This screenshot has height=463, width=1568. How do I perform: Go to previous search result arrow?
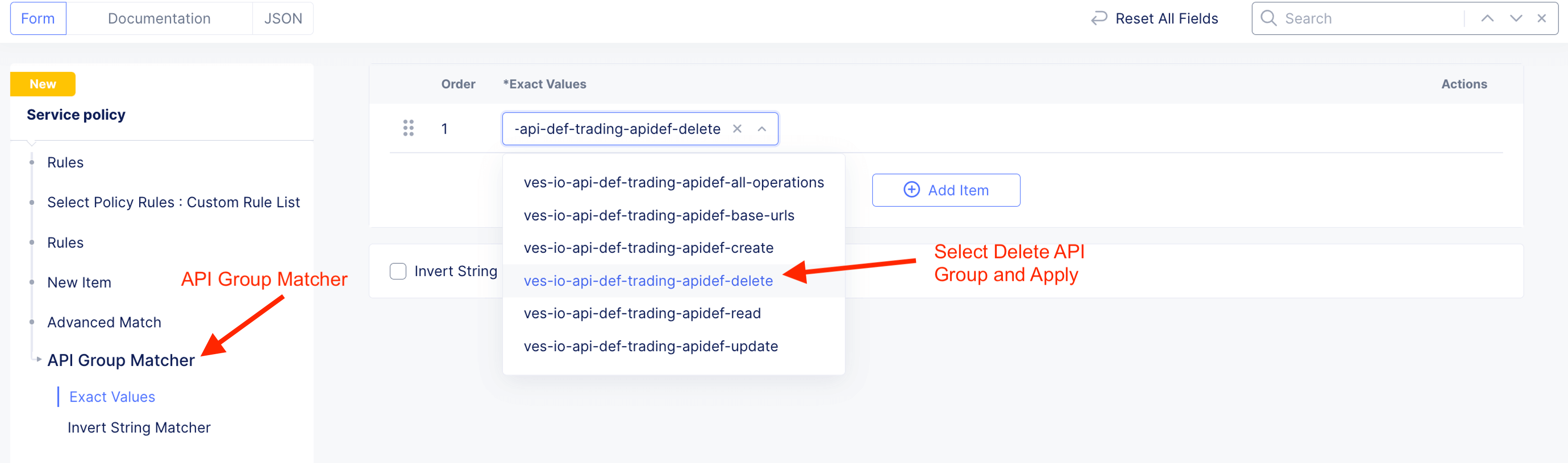(1487, 18)
